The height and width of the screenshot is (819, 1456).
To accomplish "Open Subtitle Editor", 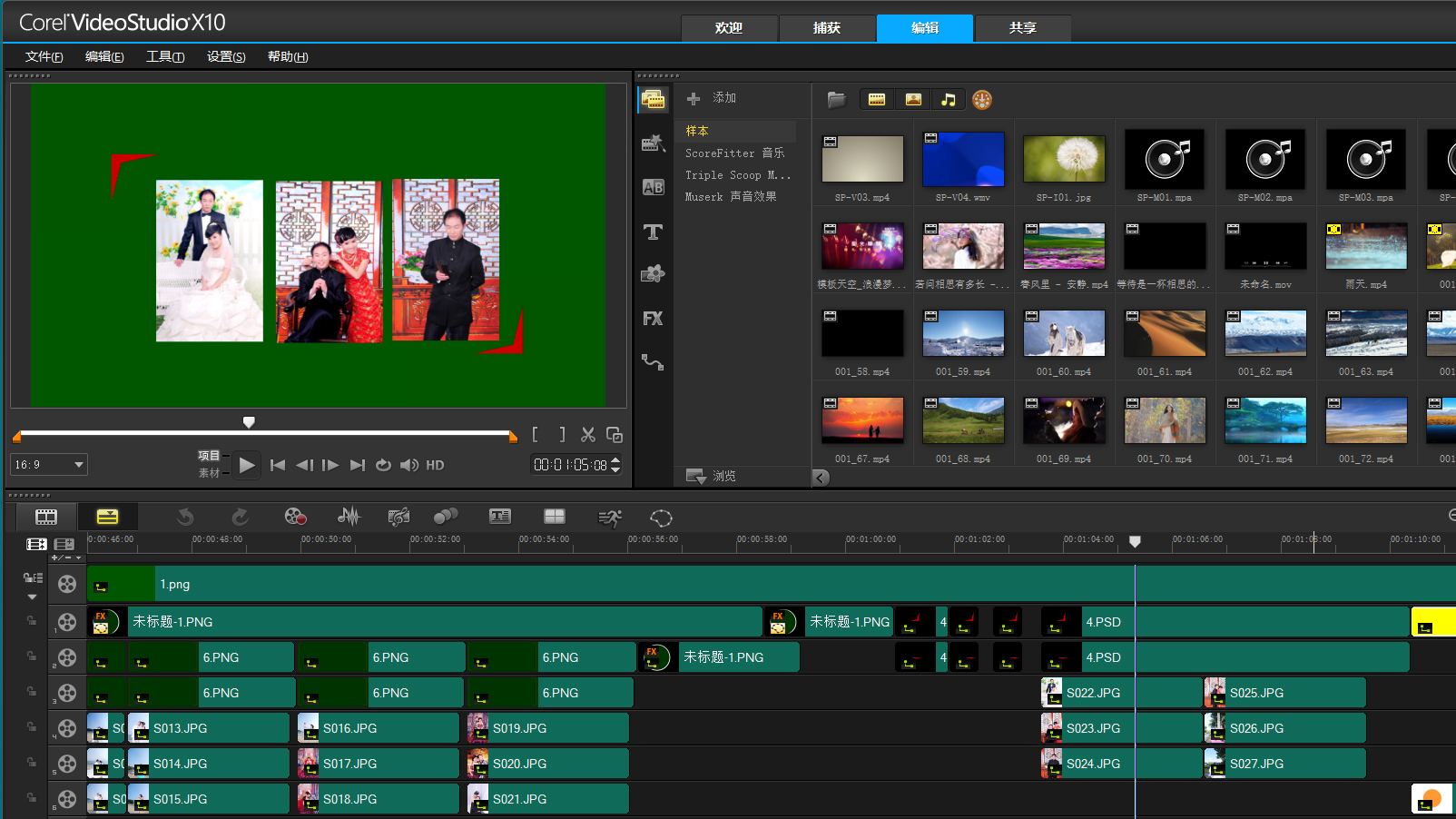I will (500, 517).
